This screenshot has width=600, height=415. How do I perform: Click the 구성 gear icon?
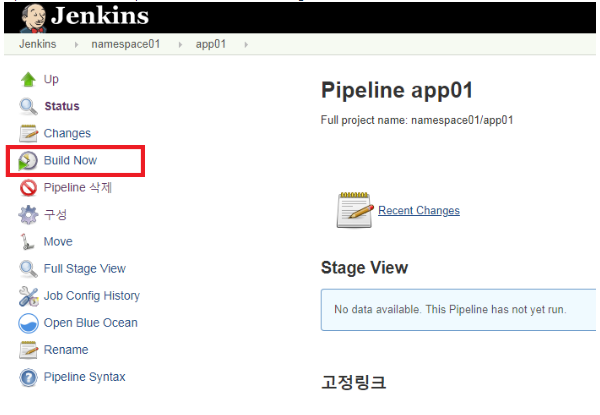(x=28, y=215)
